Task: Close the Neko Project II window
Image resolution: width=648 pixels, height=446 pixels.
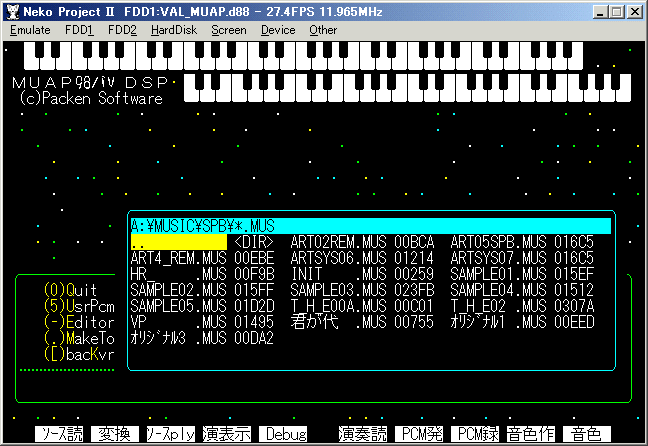Action: tap(634, 12)
